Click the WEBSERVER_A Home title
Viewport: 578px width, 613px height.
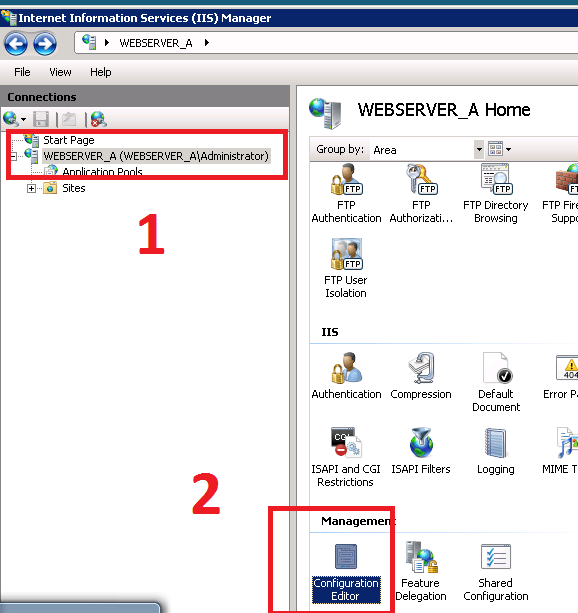[444, 110]
